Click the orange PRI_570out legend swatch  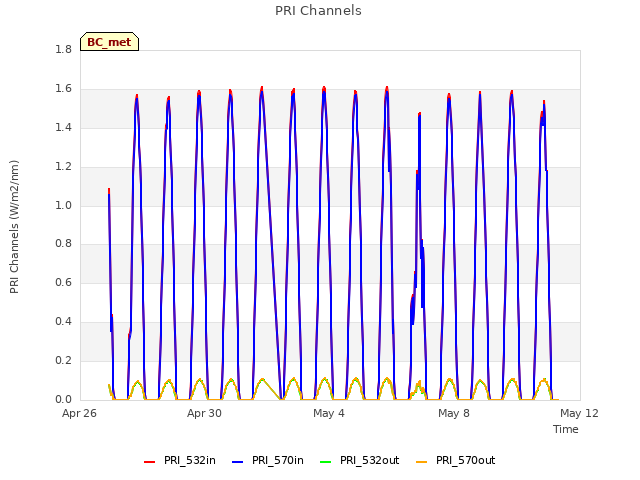421,461
